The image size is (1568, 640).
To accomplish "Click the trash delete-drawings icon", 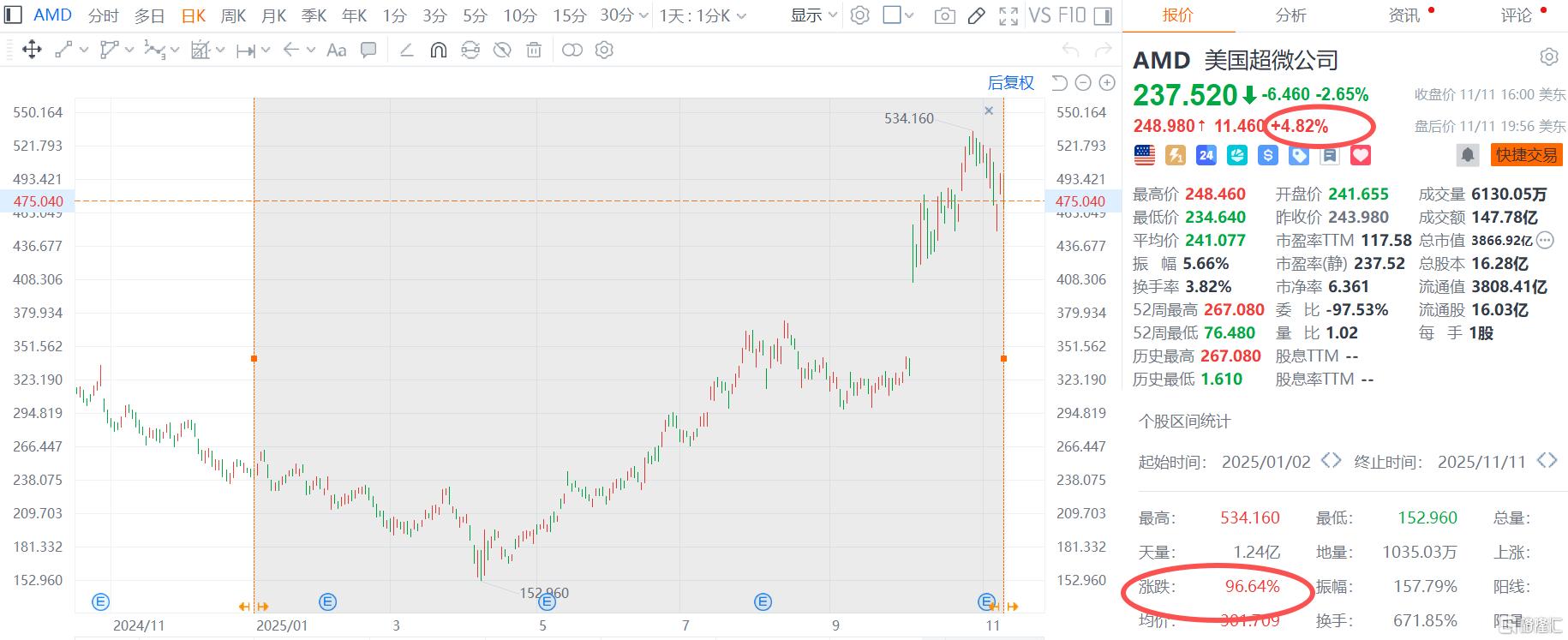I will point(534,51).
